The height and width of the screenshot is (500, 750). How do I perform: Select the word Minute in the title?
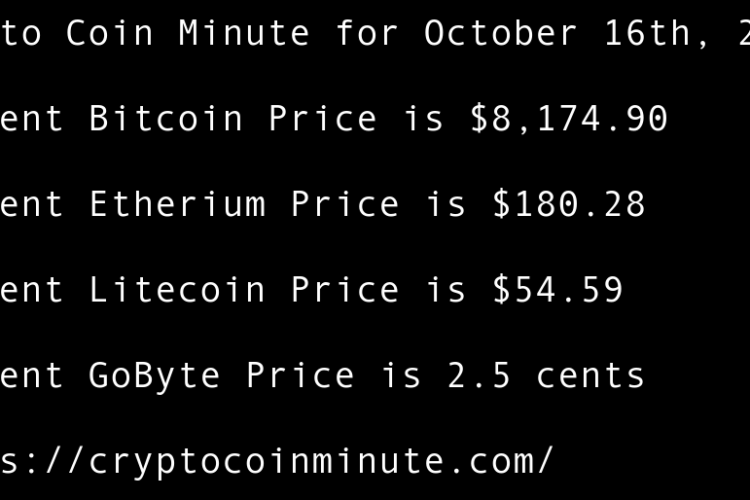pos(244,34)
